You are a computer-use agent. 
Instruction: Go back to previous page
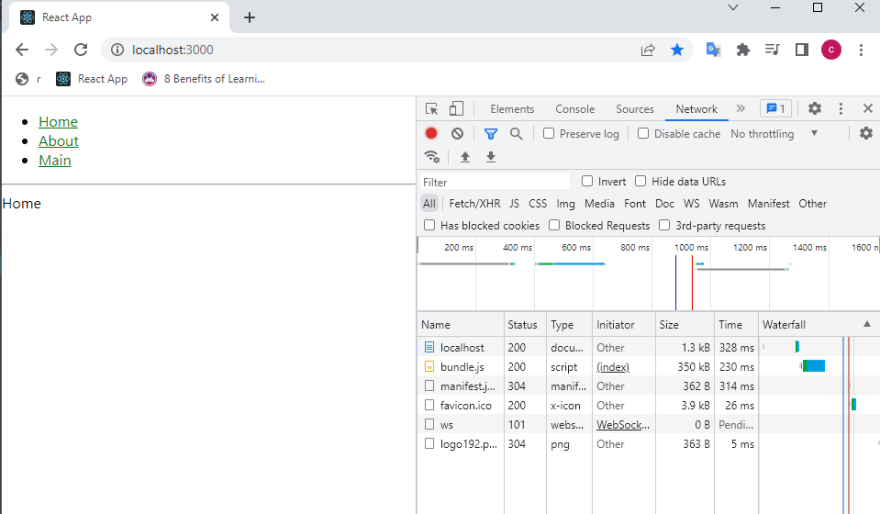pyautogui.click(x=22, y=50)
